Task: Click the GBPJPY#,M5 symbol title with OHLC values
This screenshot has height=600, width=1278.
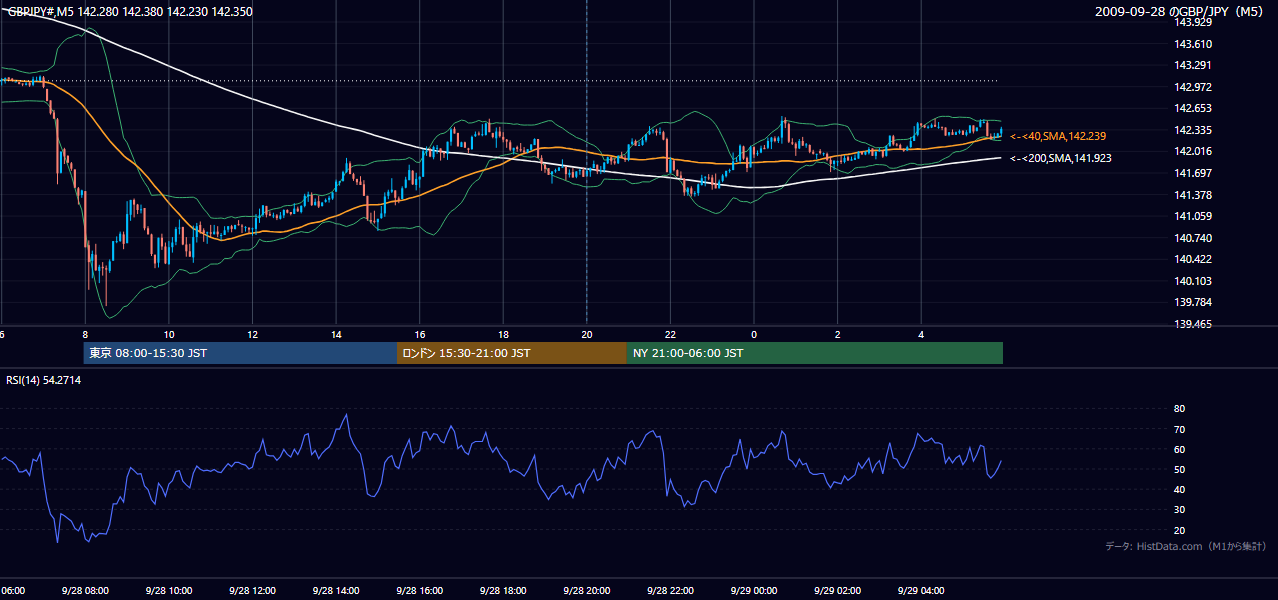Action: coord(130,12)
